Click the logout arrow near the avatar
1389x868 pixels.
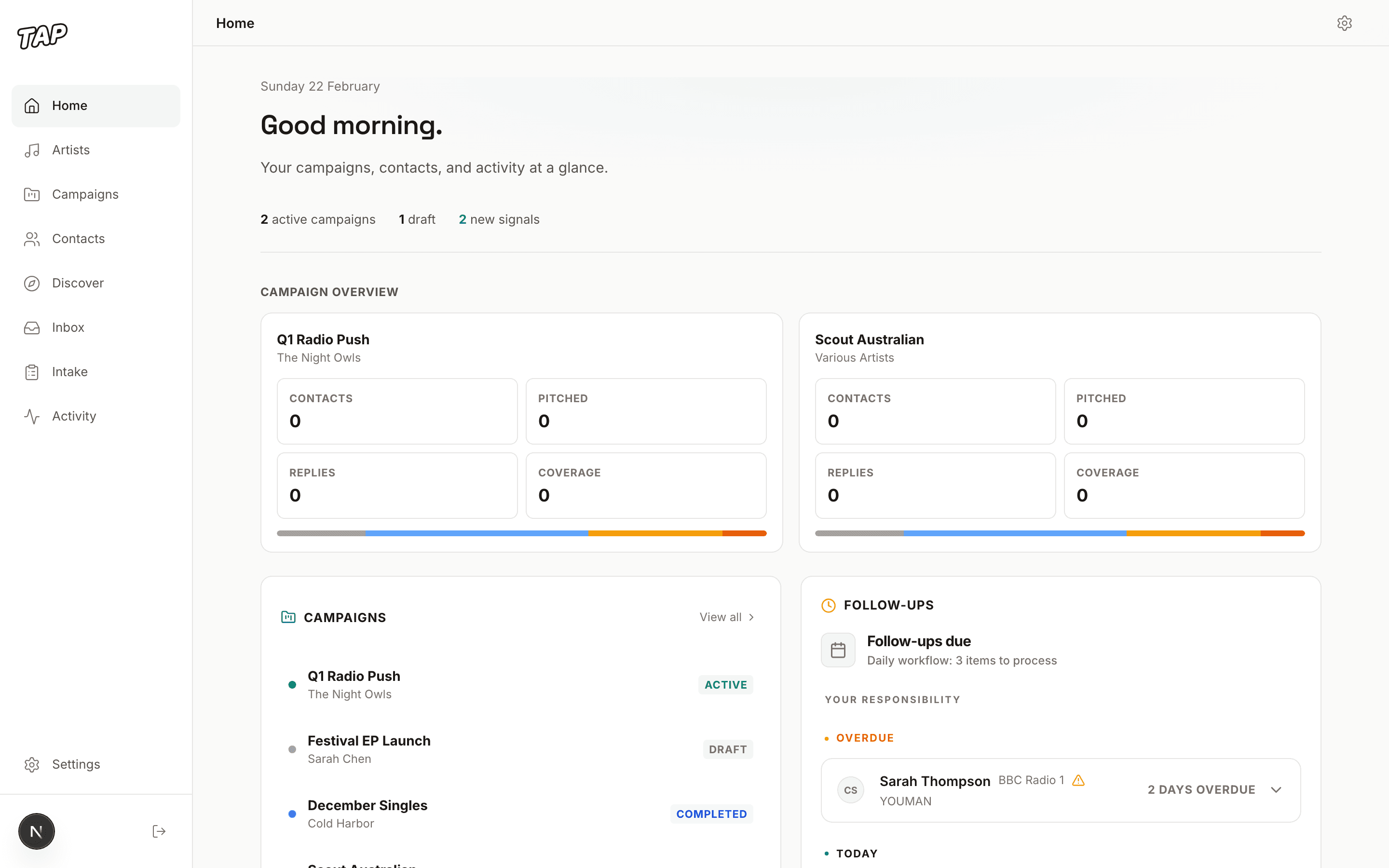(x=158, y=831)
